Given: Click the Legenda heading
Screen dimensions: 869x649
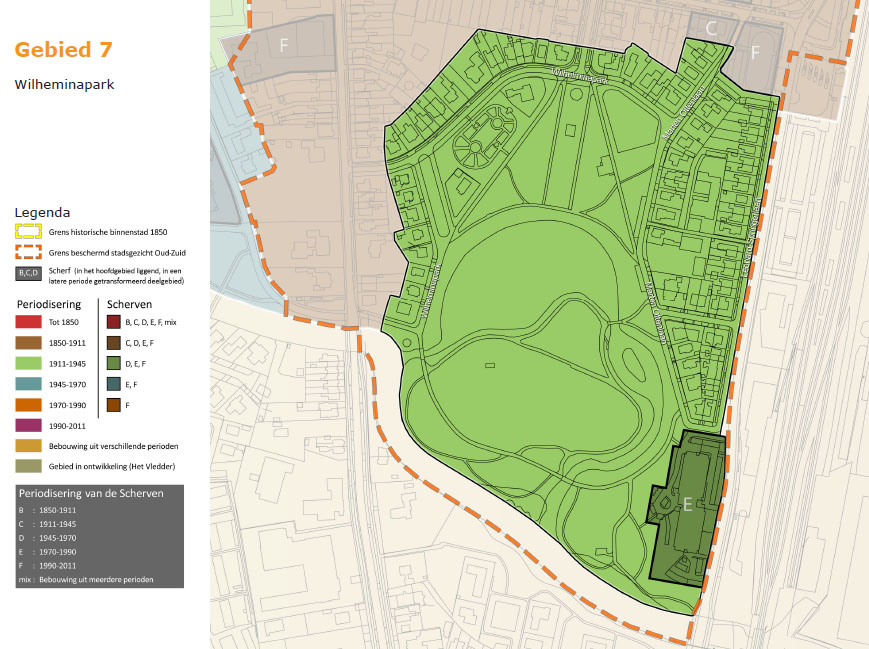Looking at the screenshot, I should (42, 213).
